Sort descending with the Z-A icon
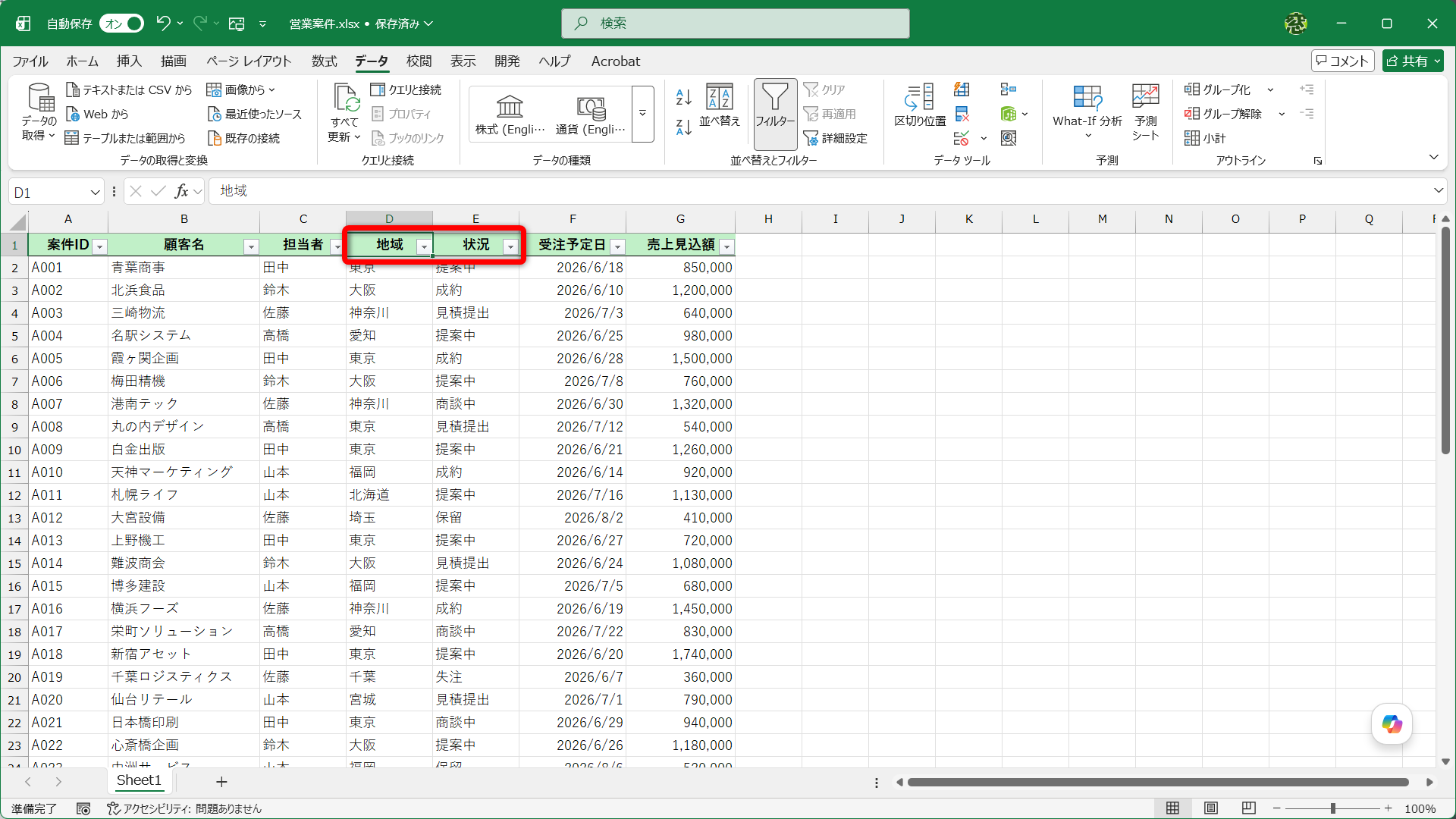1456x819 pixels. (x=683, y=127)
